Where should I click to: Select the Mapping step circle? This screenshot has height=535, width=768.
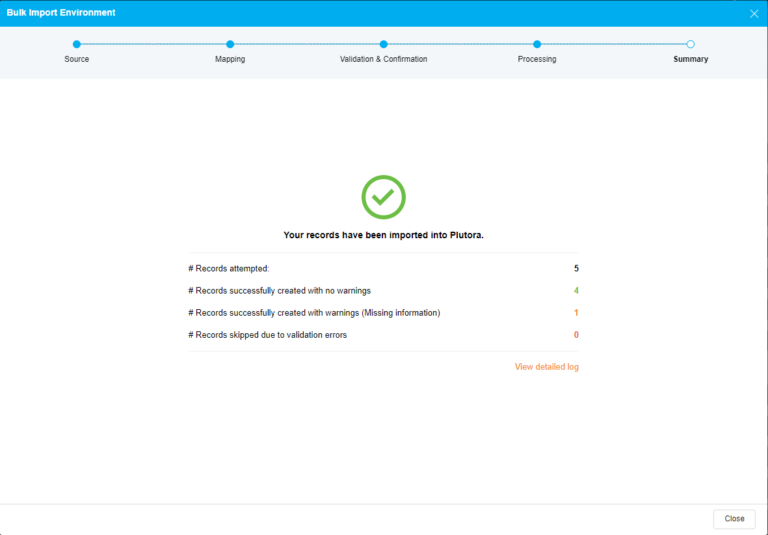pyautogui.click(x=230, y=44)
